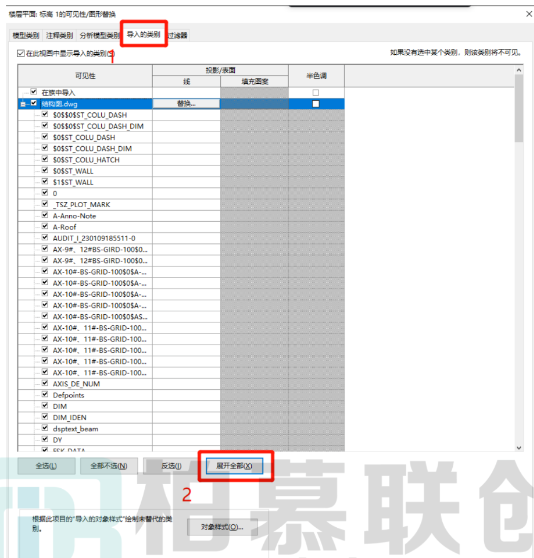Switch to the 模型类别 tab
Image resolution: width=534 pixels, height=558 pixels.
pos(26,35)
